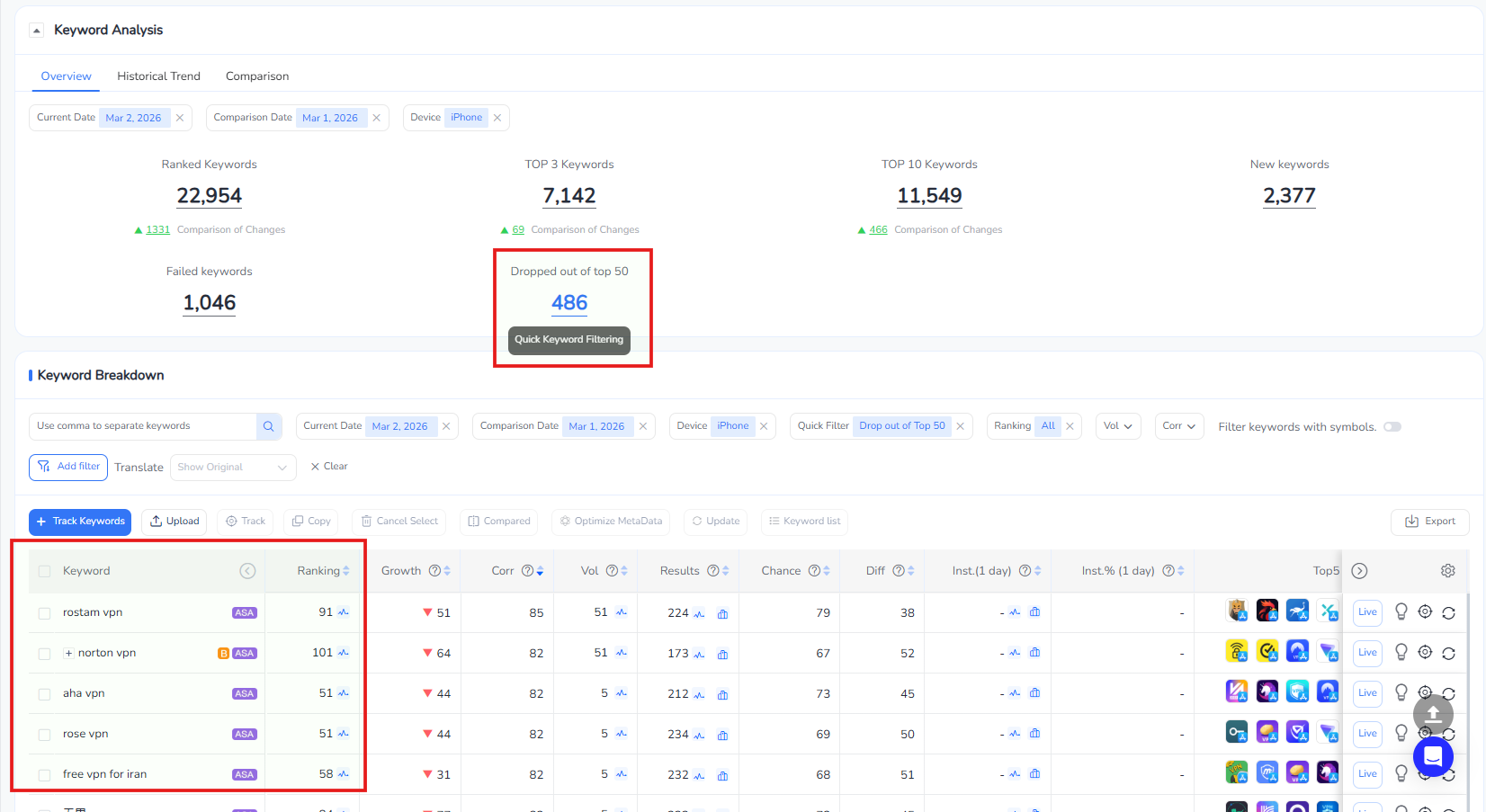The image size is (1486, 812).
Task: Click the Track Keywords button
Action: 80,522
